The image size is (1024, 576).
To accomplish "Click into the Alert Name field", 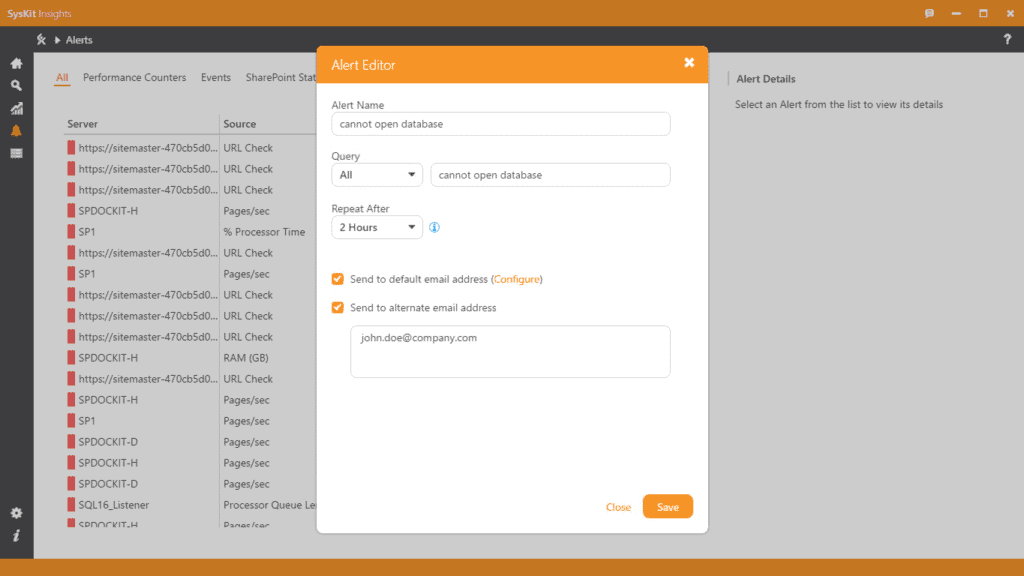I will [500, 124].
